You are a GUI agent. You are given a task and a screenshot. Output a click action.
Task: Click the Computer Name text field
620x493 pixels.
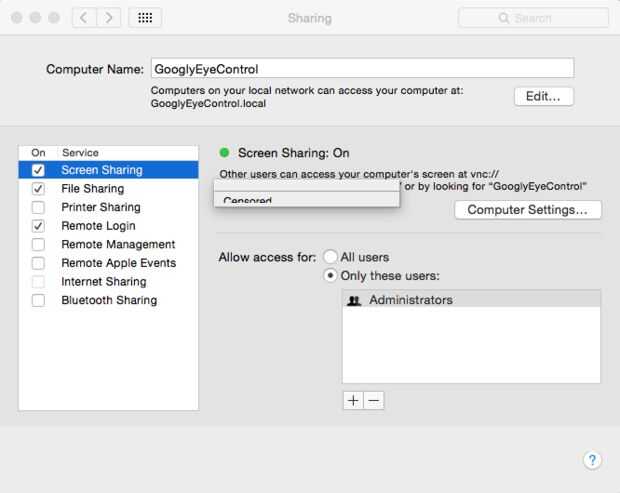[x=362, y=69]
